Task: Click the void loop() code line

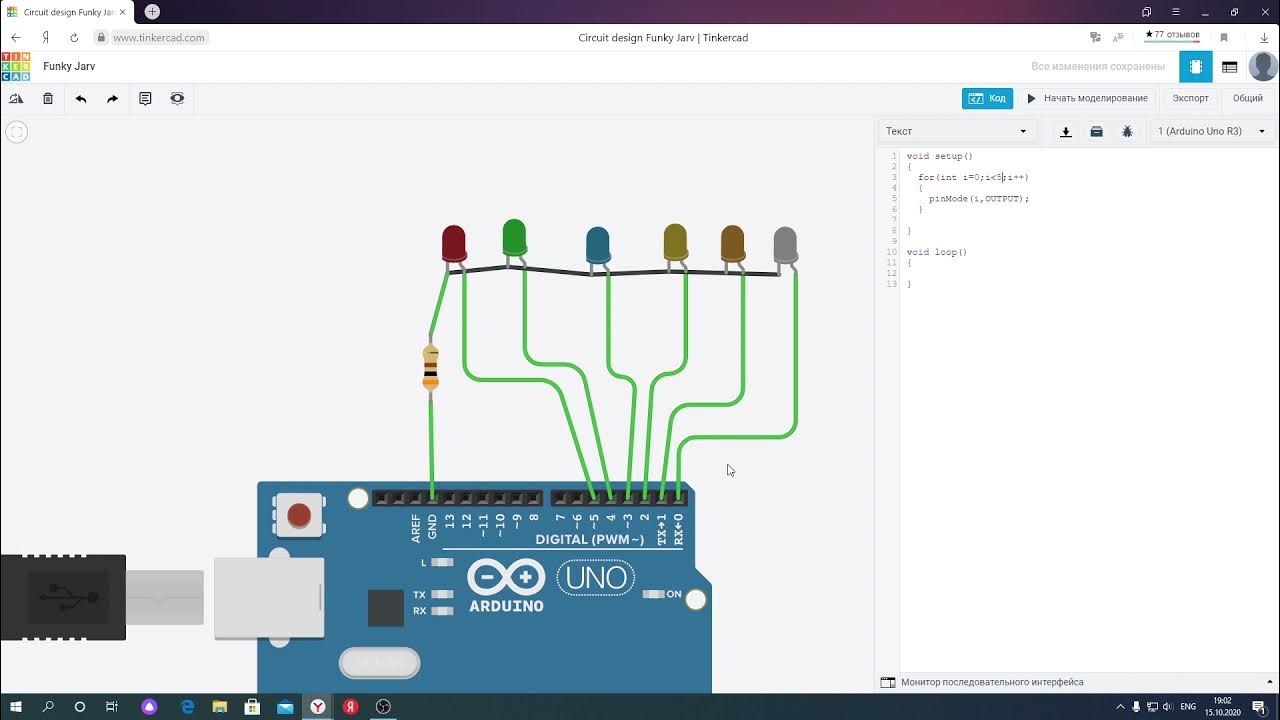Action: point(937,252)
